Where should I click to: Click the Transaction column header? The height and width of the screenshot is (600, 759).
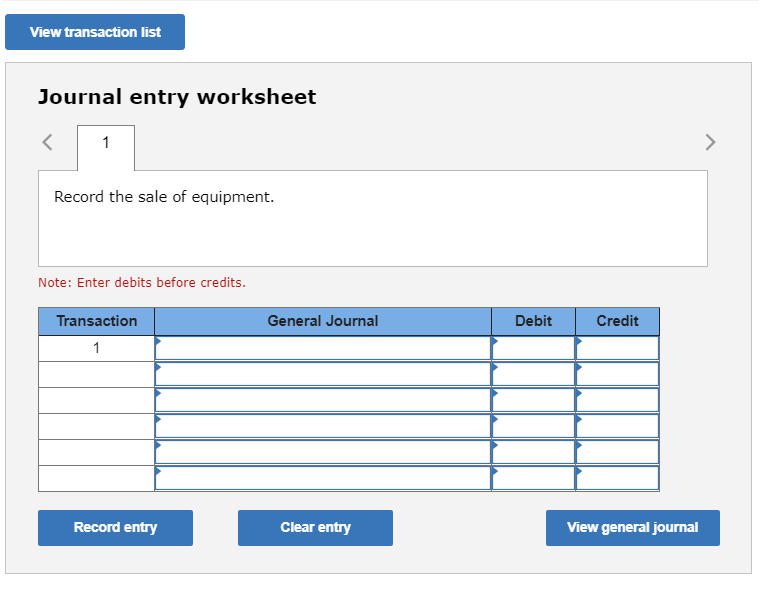click(96, 321)
